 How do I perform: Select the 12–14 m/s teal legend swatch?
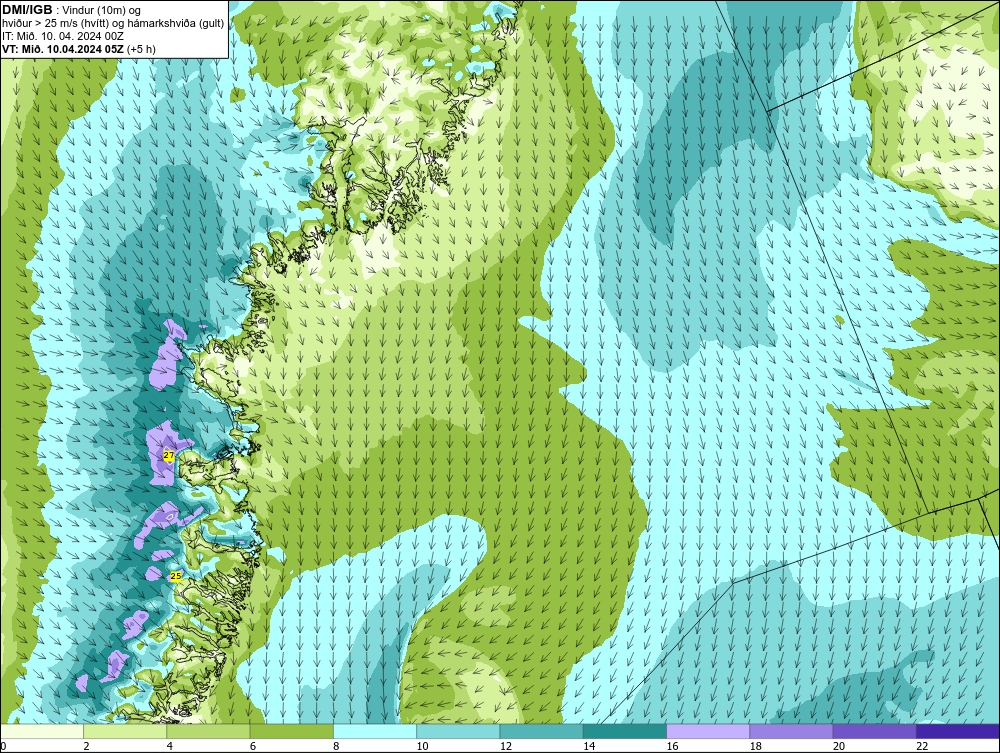tap(541, 731)
